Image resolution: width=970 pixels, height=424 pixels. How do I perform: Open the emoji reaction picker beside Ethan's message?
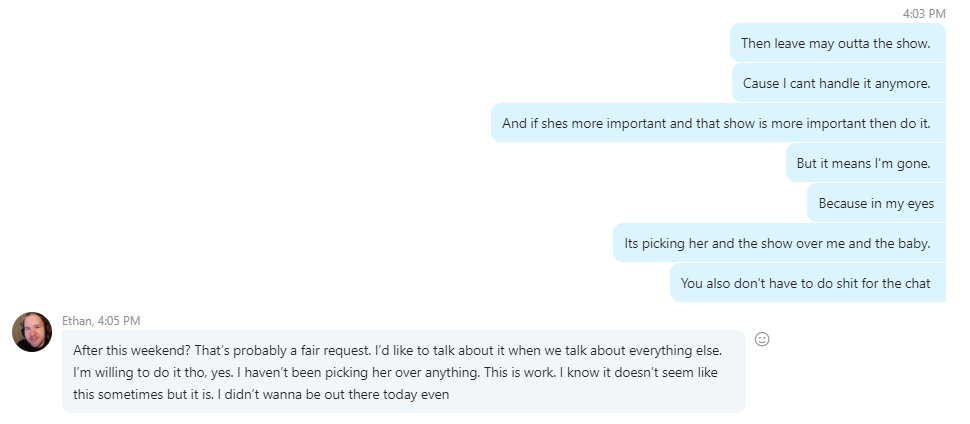click(x=762, y=339)
